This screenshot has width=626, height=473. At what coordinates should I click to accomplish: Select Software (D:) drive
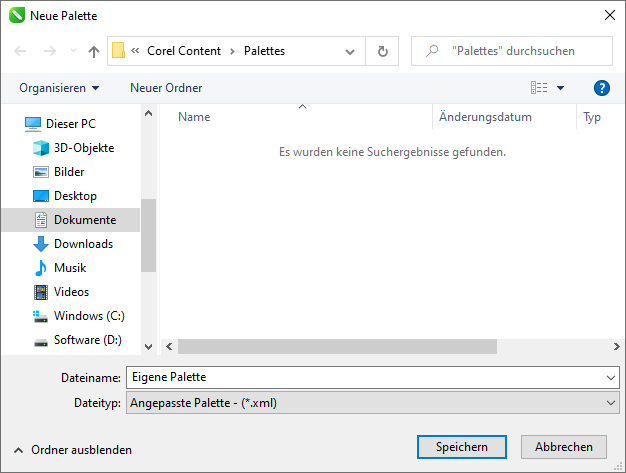(87, 340)
